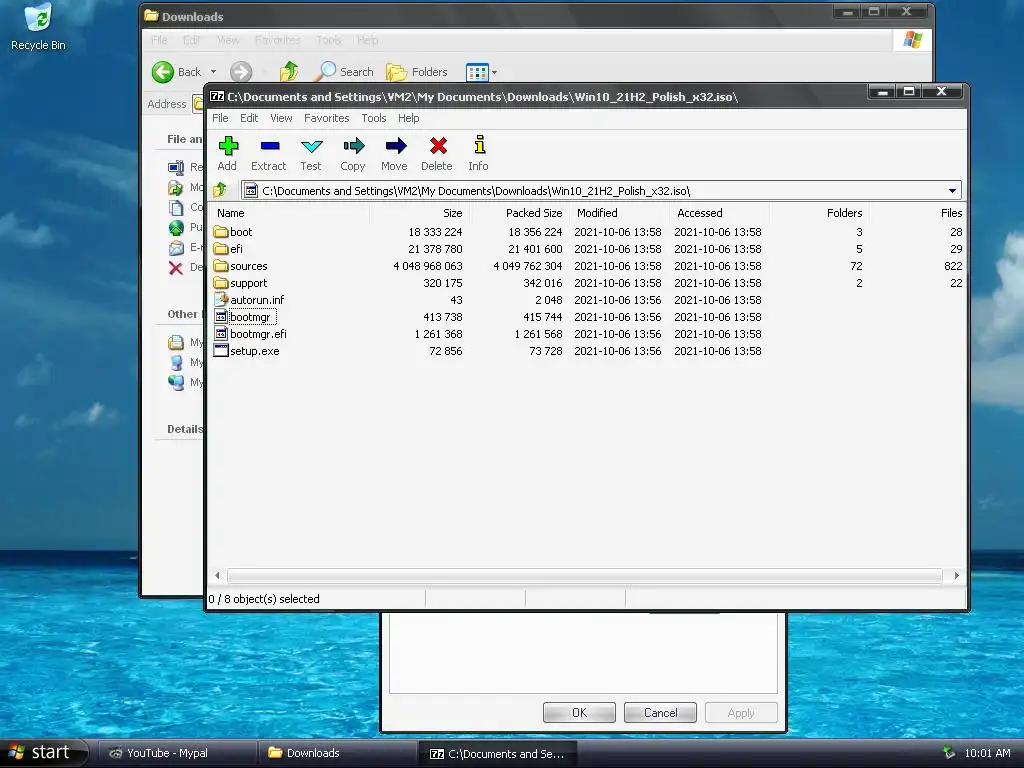This screenshot has height=768, width=1024.
Task: Click the forward arrow in Downloads window
Action: 240,72
